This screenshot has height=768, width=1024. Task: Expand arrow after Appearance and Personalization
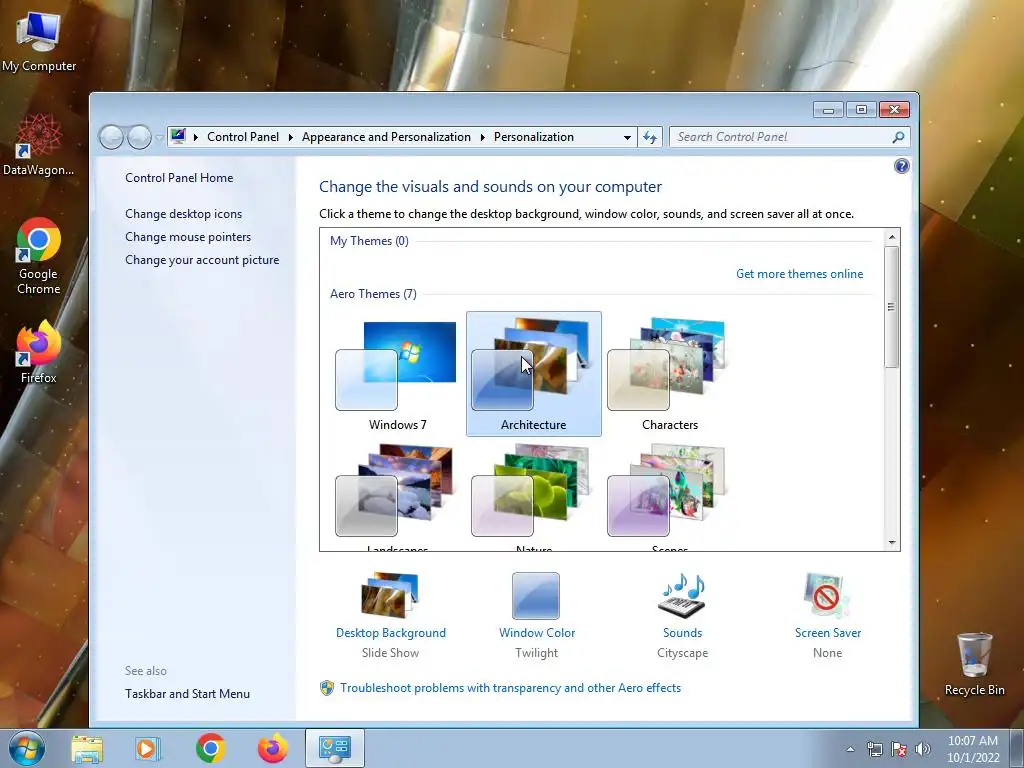tap(483, 137)
